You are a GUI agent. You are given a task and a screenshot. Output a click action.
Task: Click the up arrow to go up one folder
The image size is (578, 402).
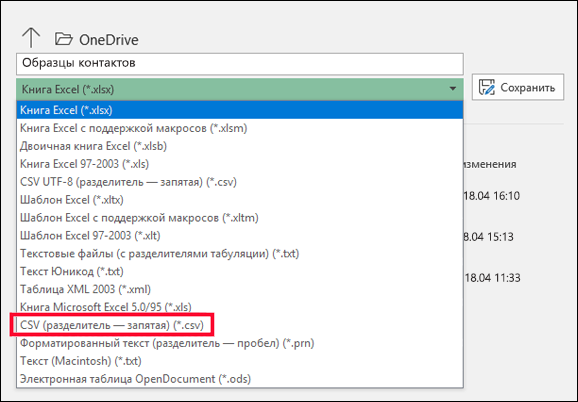coord(31,38)
